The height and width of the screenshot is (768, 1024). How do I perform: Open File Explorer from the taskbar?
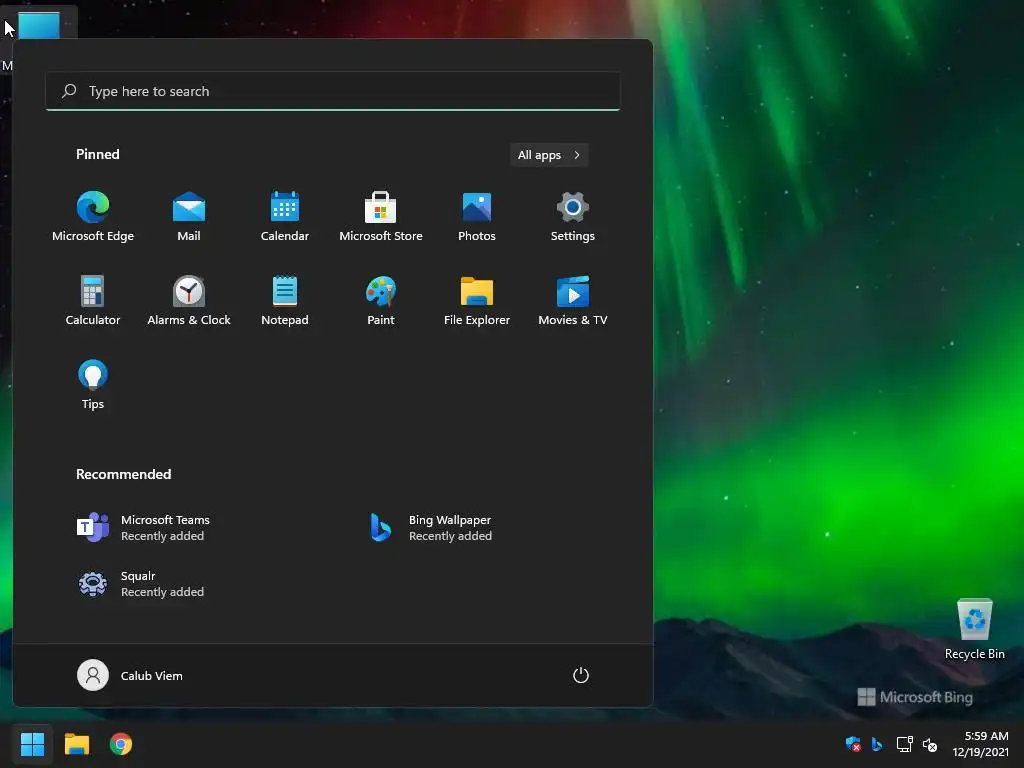tap(76, 744)
